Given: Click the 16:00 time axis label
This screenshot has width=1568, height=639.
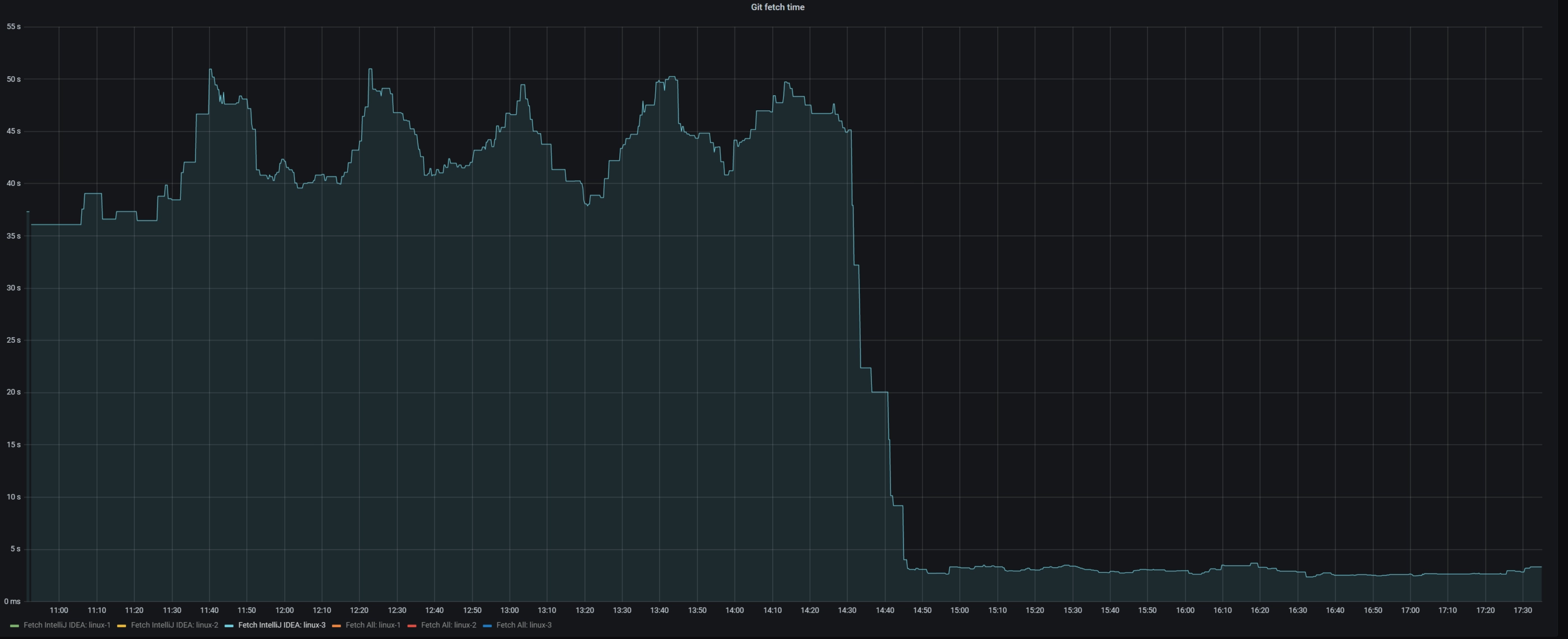Looking at the screenshot, I should [x=1185, y=610].
